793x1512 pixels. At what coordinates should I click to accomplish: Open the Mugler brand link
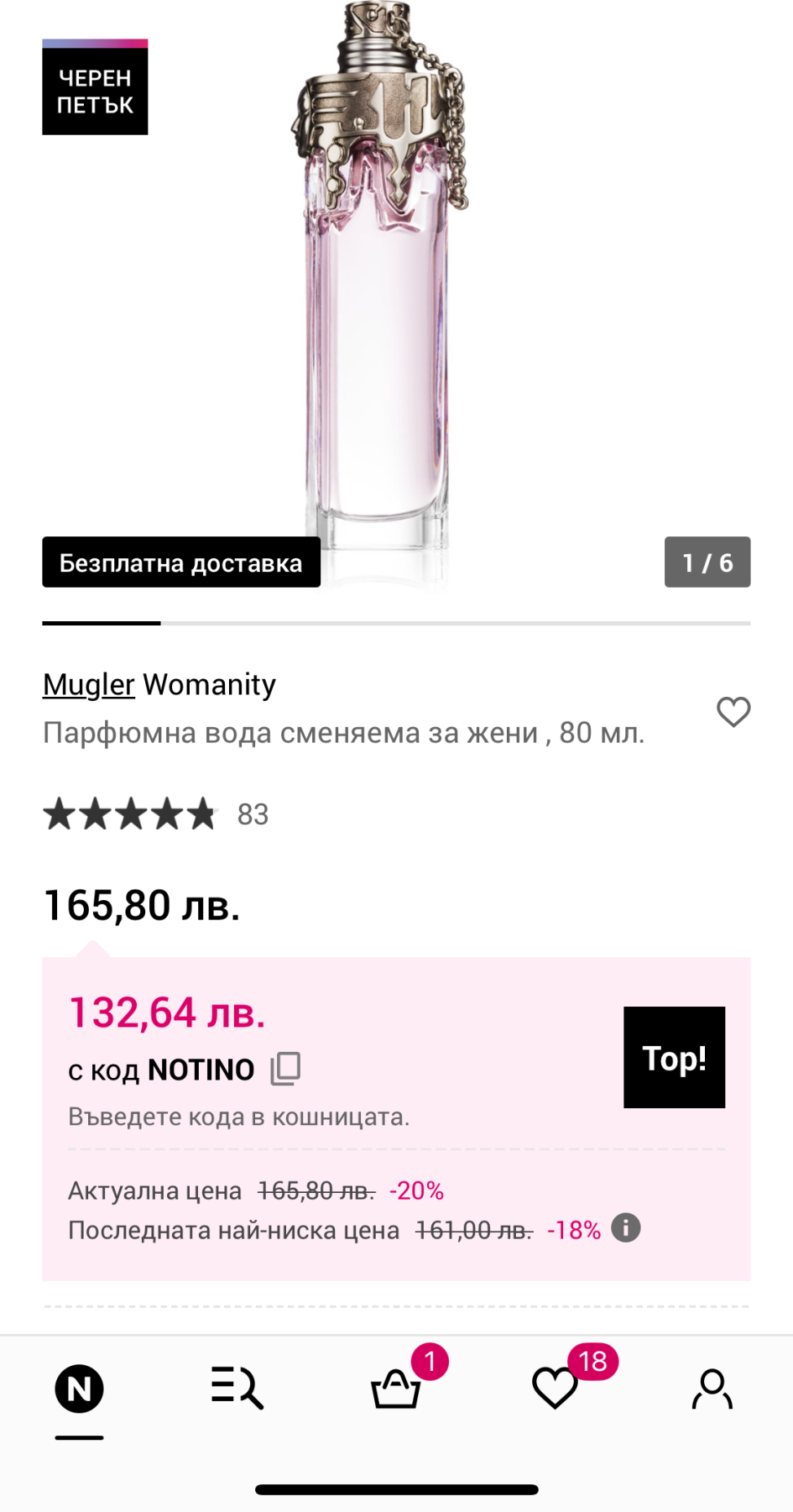coord(88,684)
